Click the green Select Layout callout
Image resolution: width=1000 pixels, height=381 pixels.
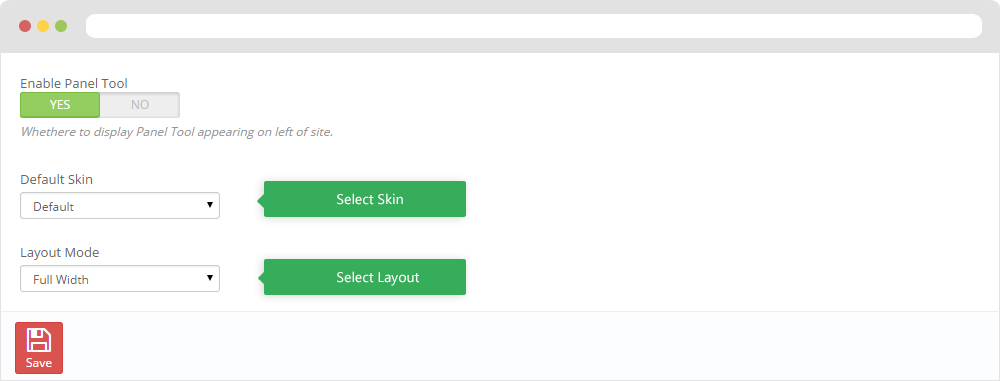tap(365, 277)
